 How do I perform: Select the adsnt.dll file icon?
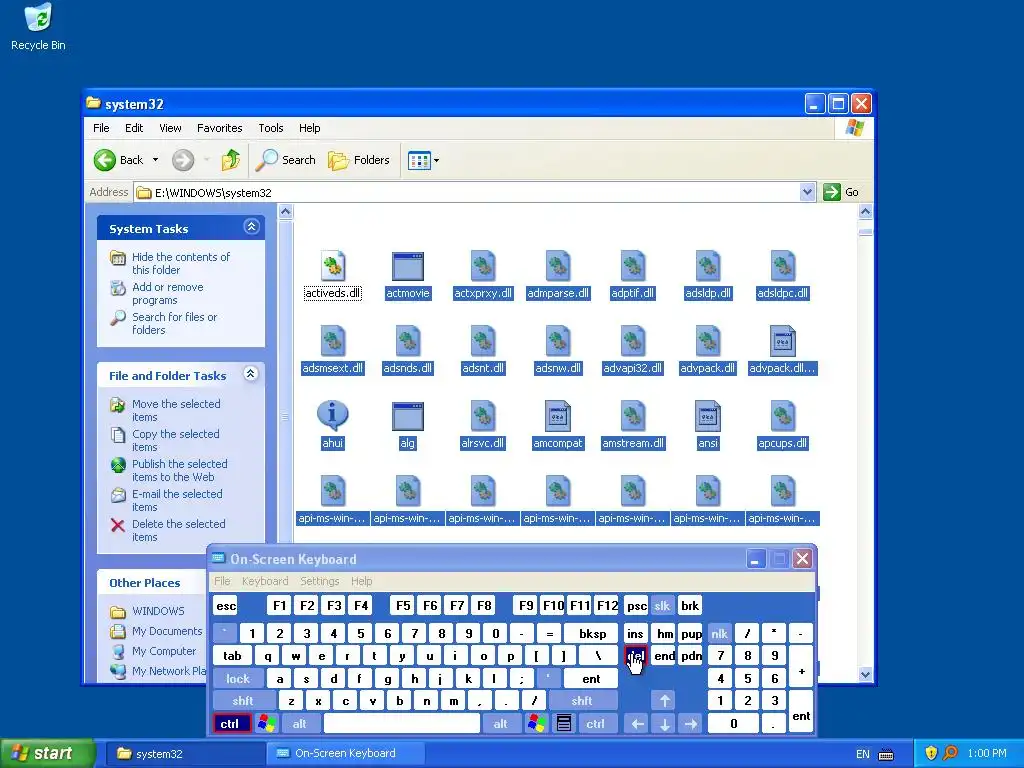point(483,341)
